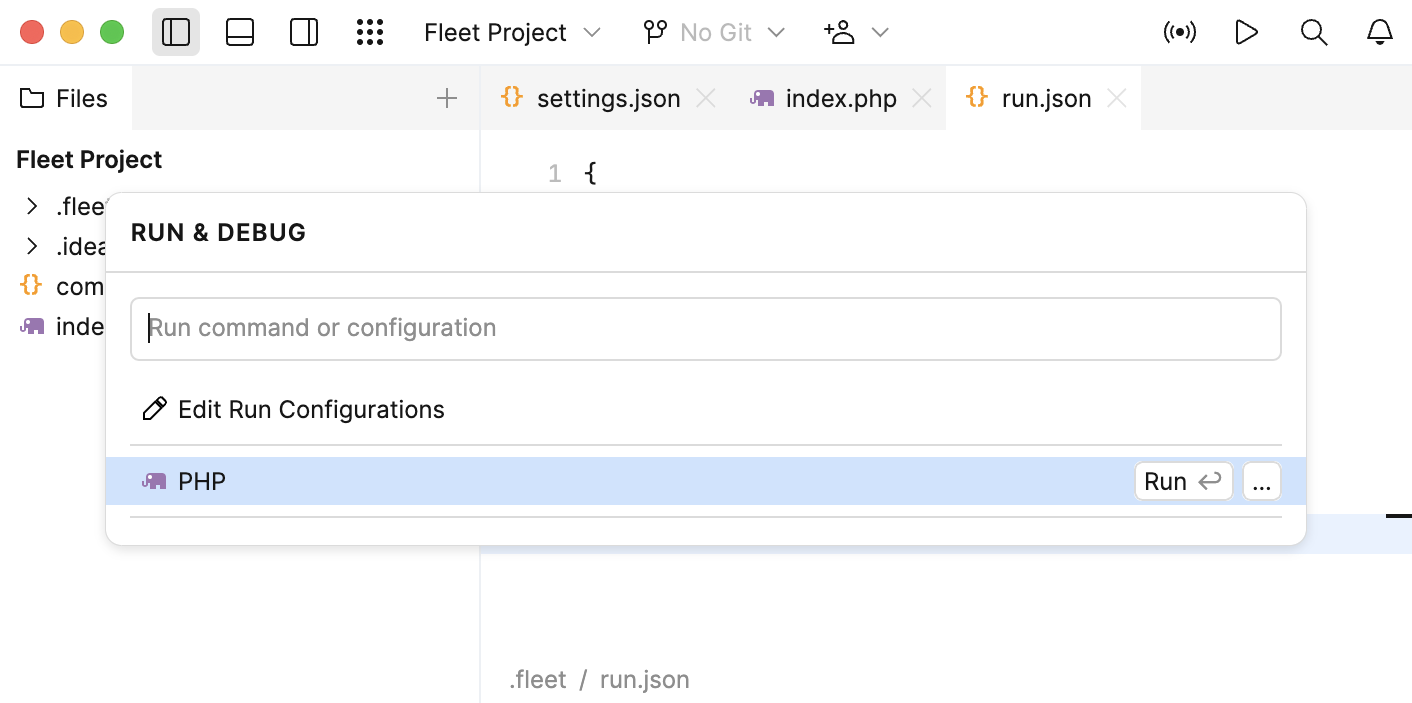The height and width of the screenshot is (703, 1412).
Task: Toggle the bottom panel visibility
Action: coord(240,33)
